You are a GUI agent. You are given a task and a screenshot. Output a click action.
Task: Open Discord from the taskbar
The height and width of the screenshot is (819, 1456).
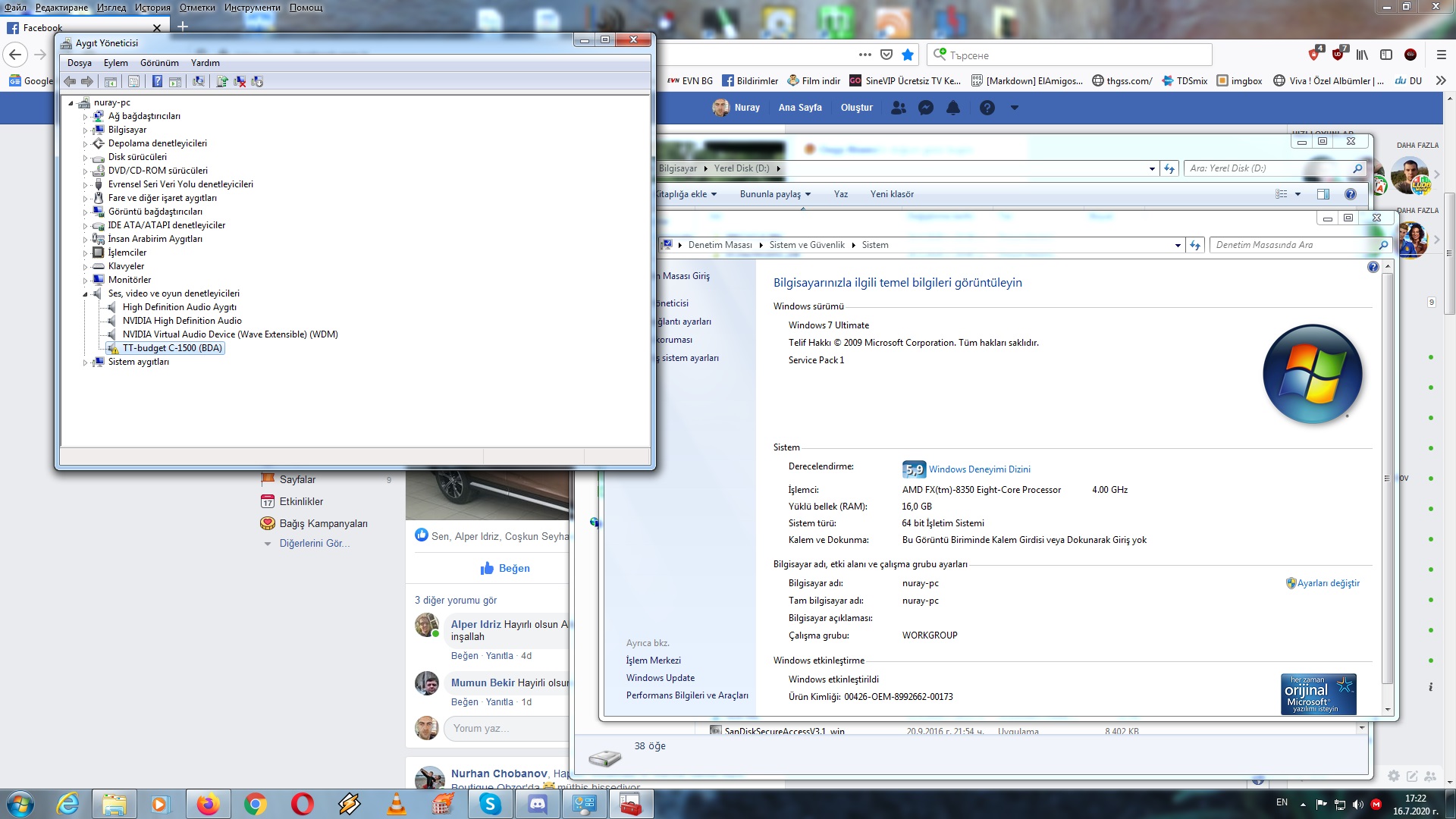pos(537,804)
